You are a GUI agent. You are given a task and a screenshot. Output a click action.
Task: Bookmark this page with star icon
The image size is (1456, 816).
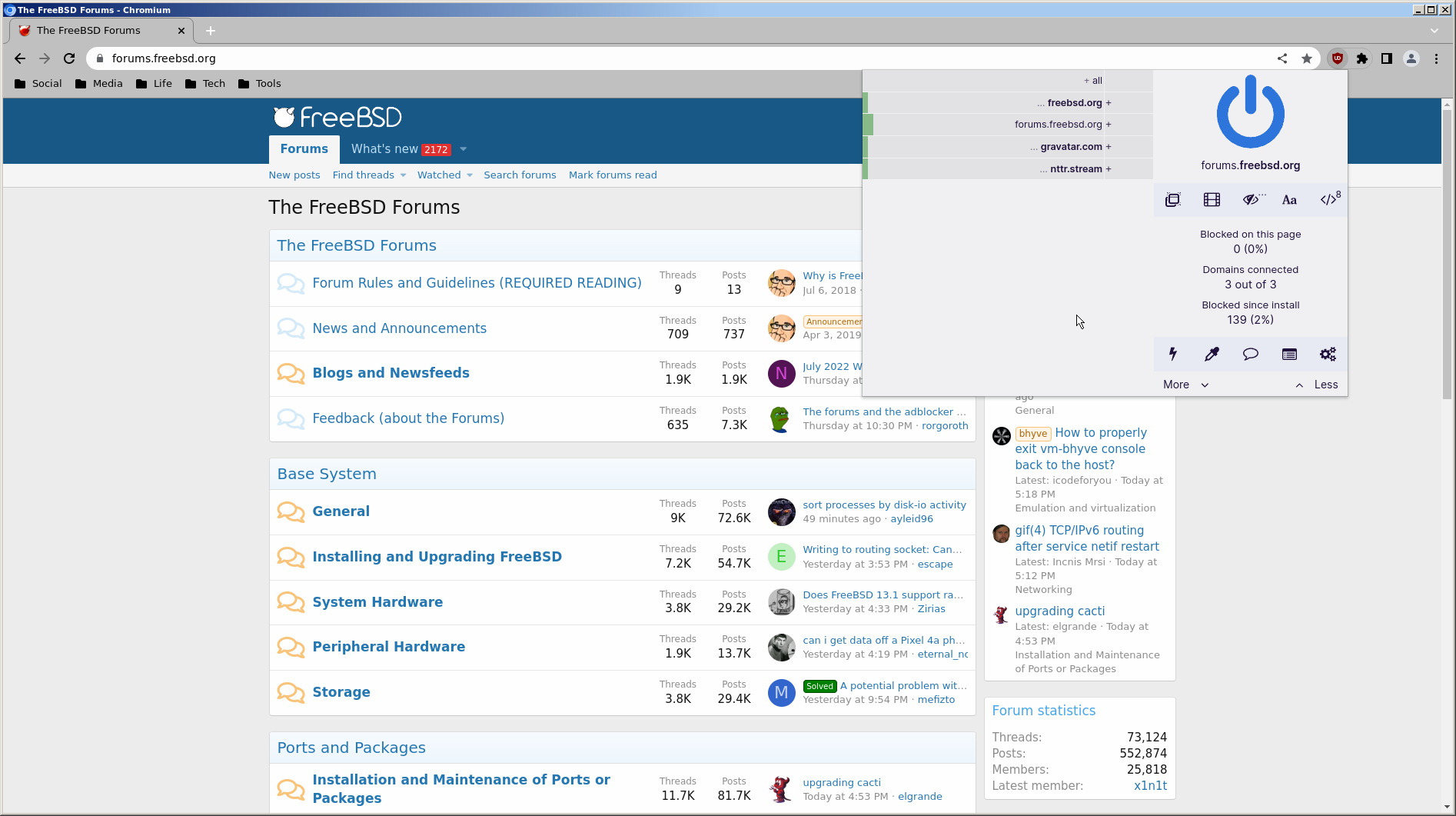coord(1307,58)
